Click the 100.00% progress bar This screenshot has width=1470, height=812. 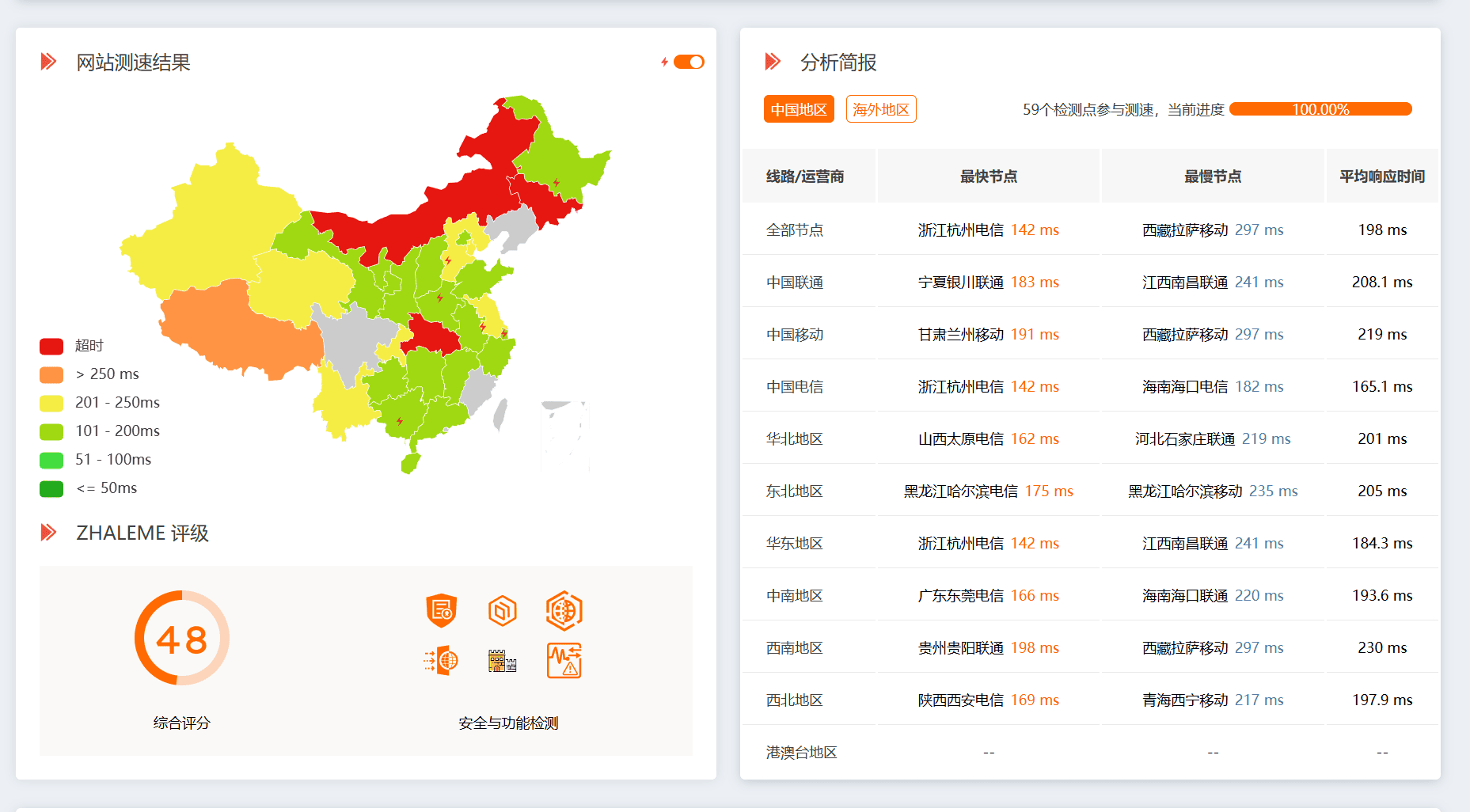tap(1320, 109)
